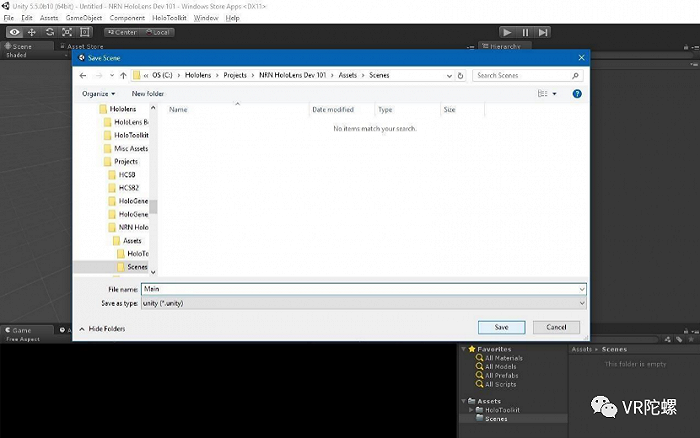Select the Hand (view) tool
The width and height of the screenshot is (700, 438).
pyautogui.click(x=14, y=32)
